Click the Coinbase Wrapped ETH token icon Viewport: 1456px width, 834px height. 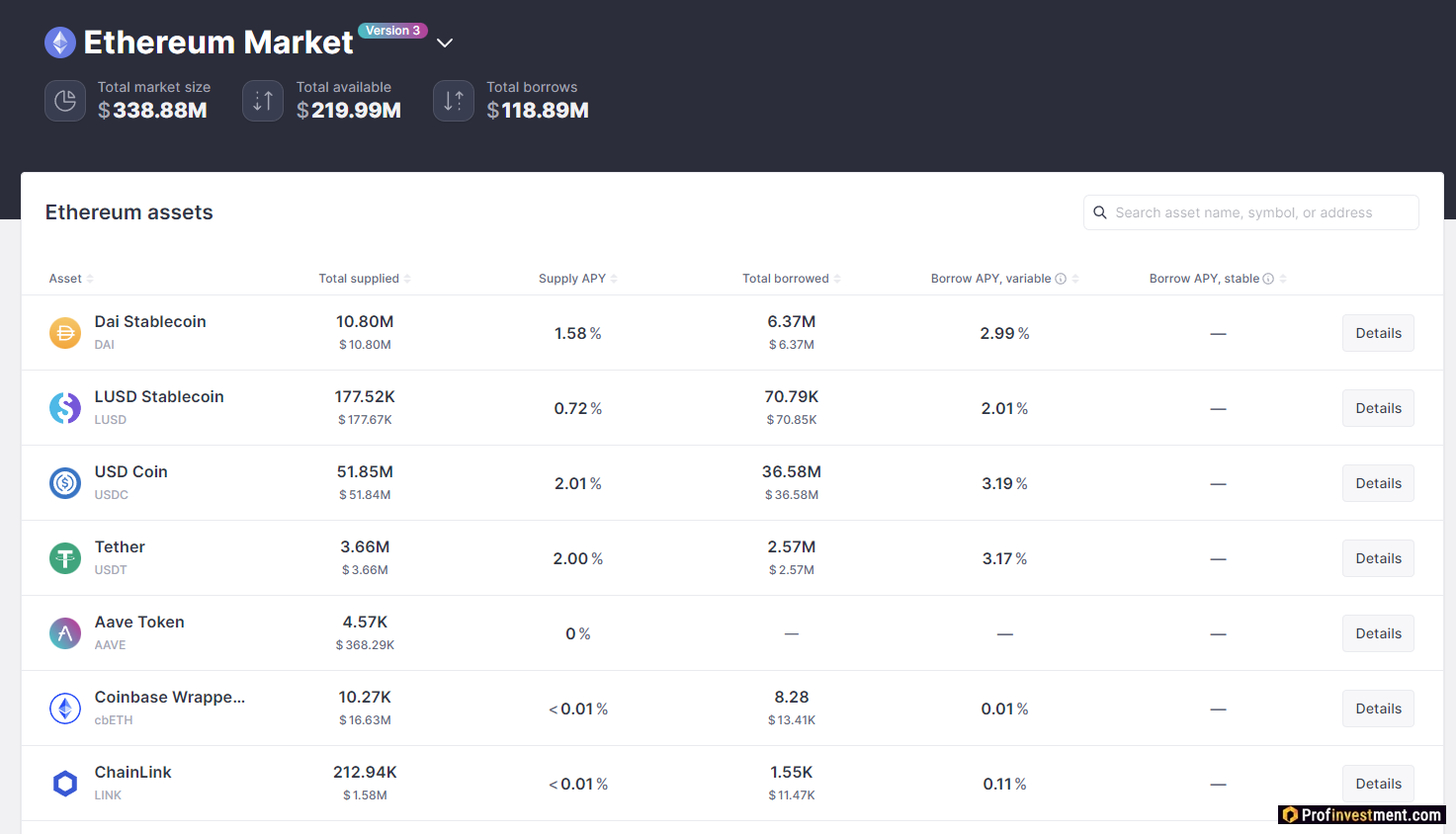[65, 709]
